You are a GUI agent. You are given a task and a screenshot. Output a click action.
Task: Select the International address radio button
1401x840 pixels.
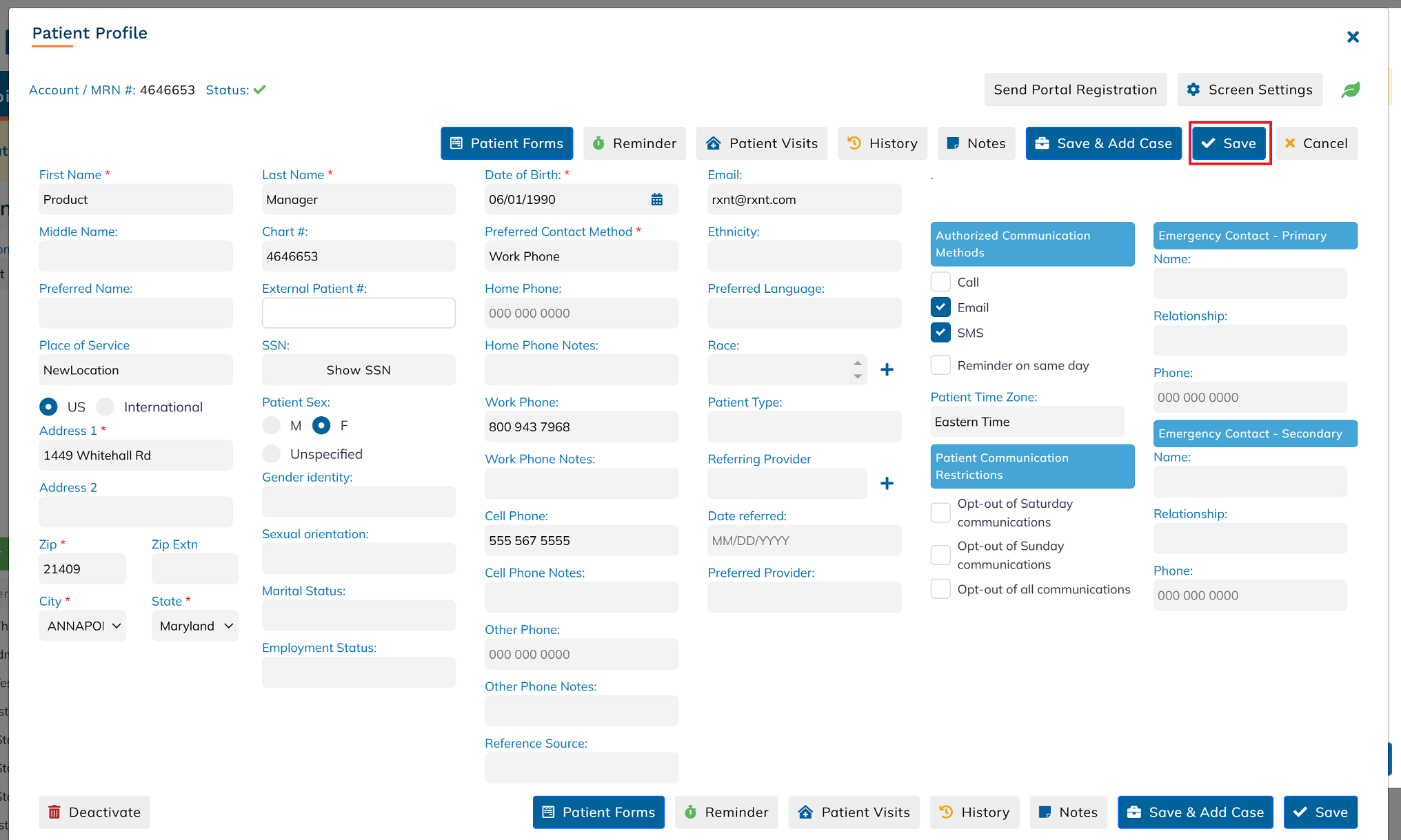(105, 407)
